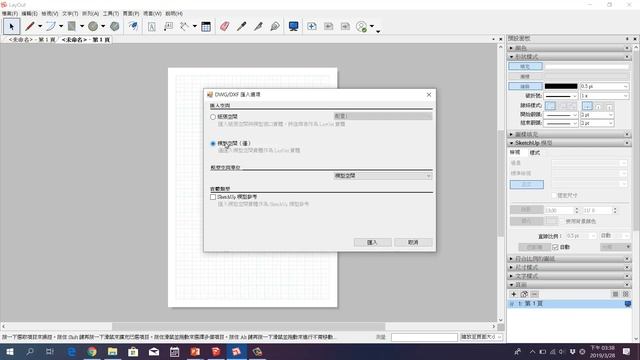Open the start arrow style dropdown

pos(560,115)
